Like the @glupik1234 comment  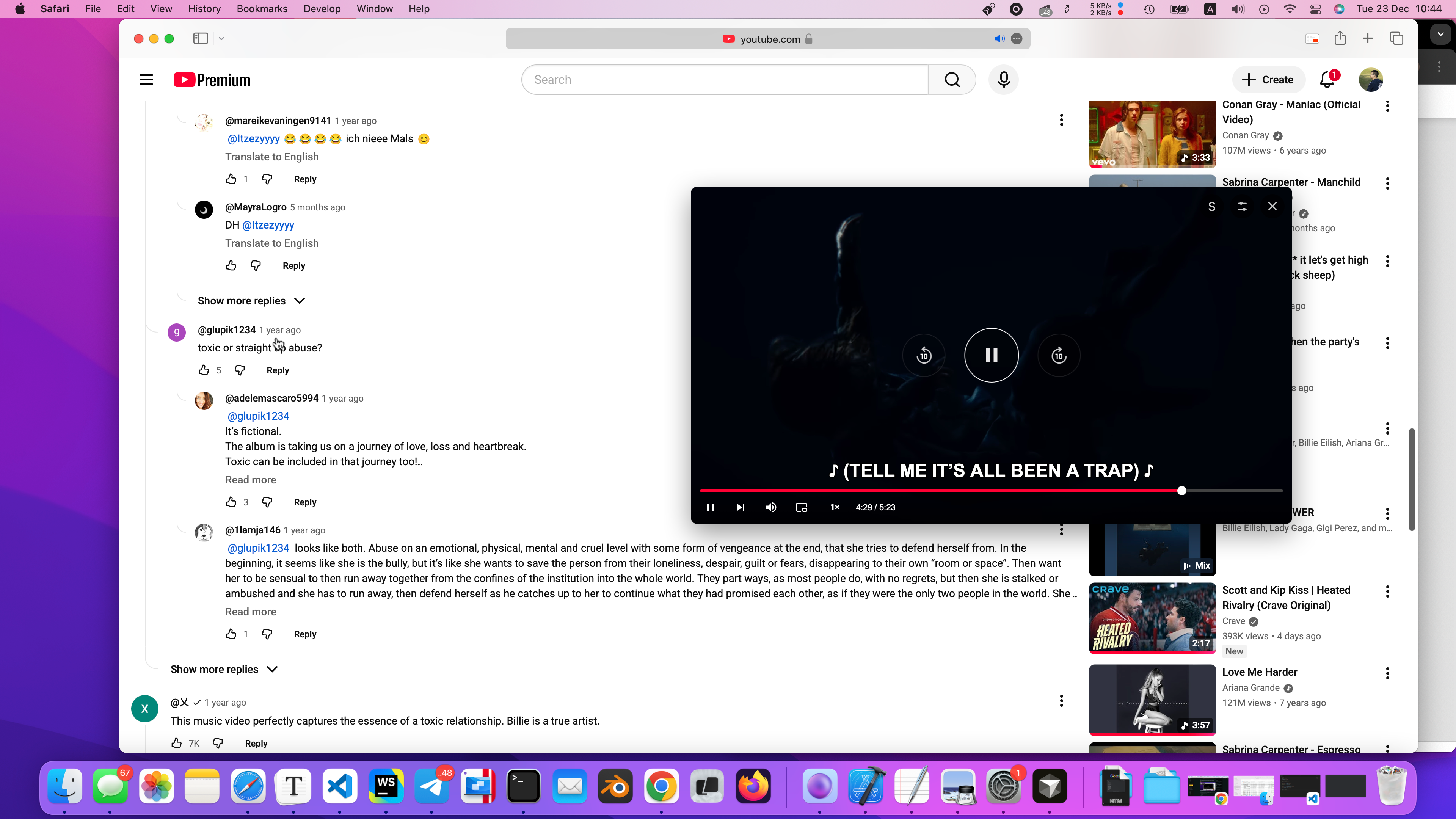coord(204,370)
